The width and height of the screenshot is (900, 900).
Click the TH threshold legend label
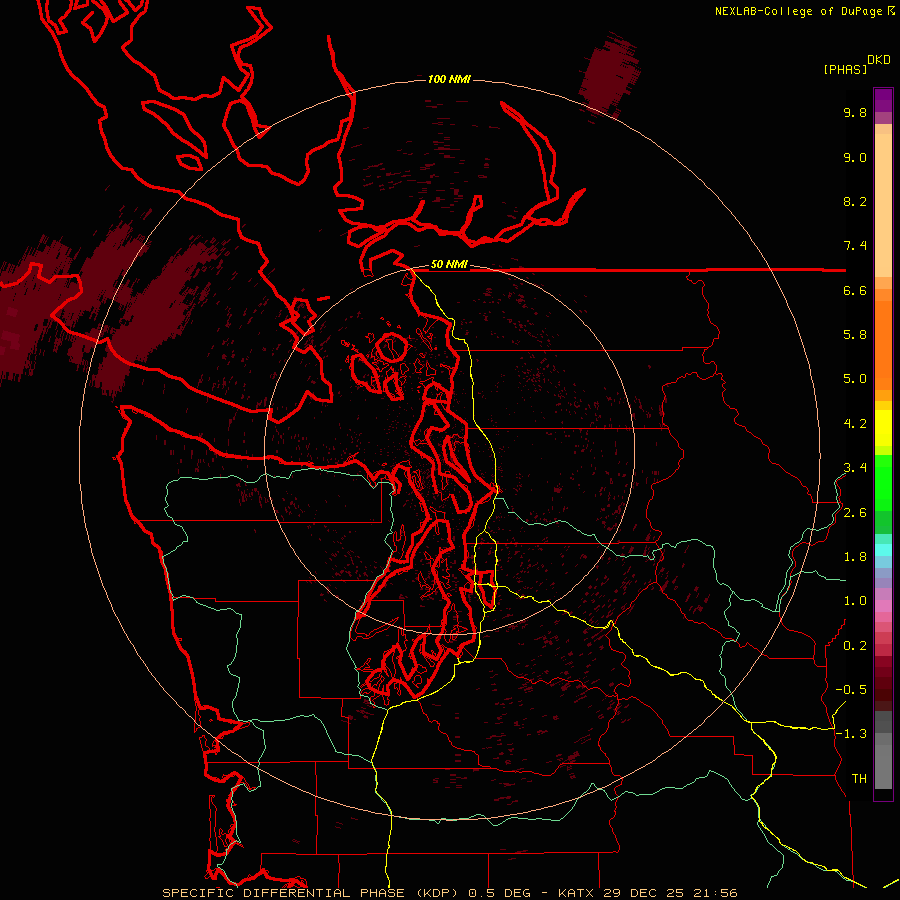pyautogui.click(x=859, y=779)
